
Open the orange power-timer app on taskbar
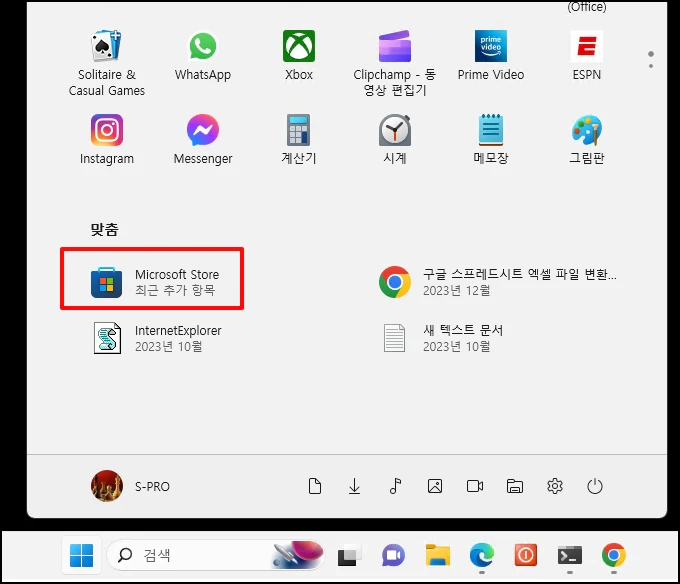[526, 555]
